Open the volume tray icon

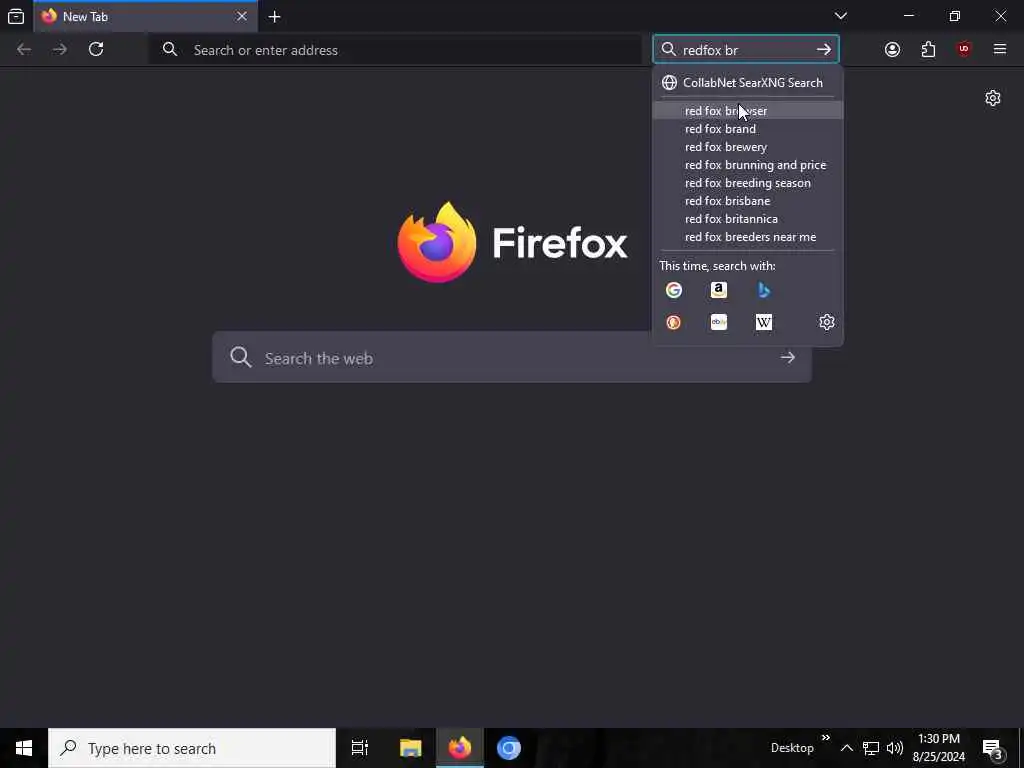(x=895, y=748)
